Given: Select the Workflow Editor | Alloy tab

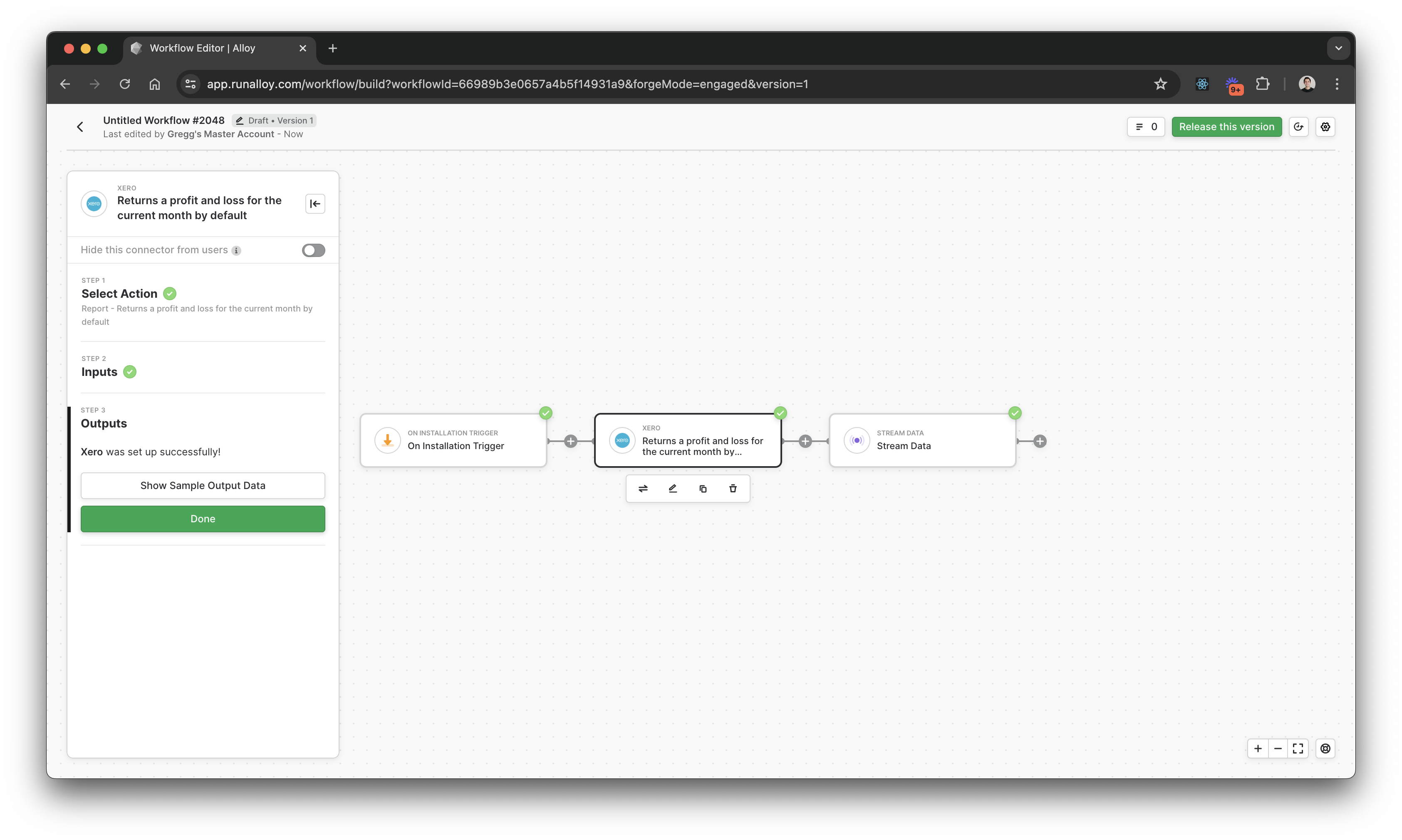Looking at the screenshot, I should 203,48.
